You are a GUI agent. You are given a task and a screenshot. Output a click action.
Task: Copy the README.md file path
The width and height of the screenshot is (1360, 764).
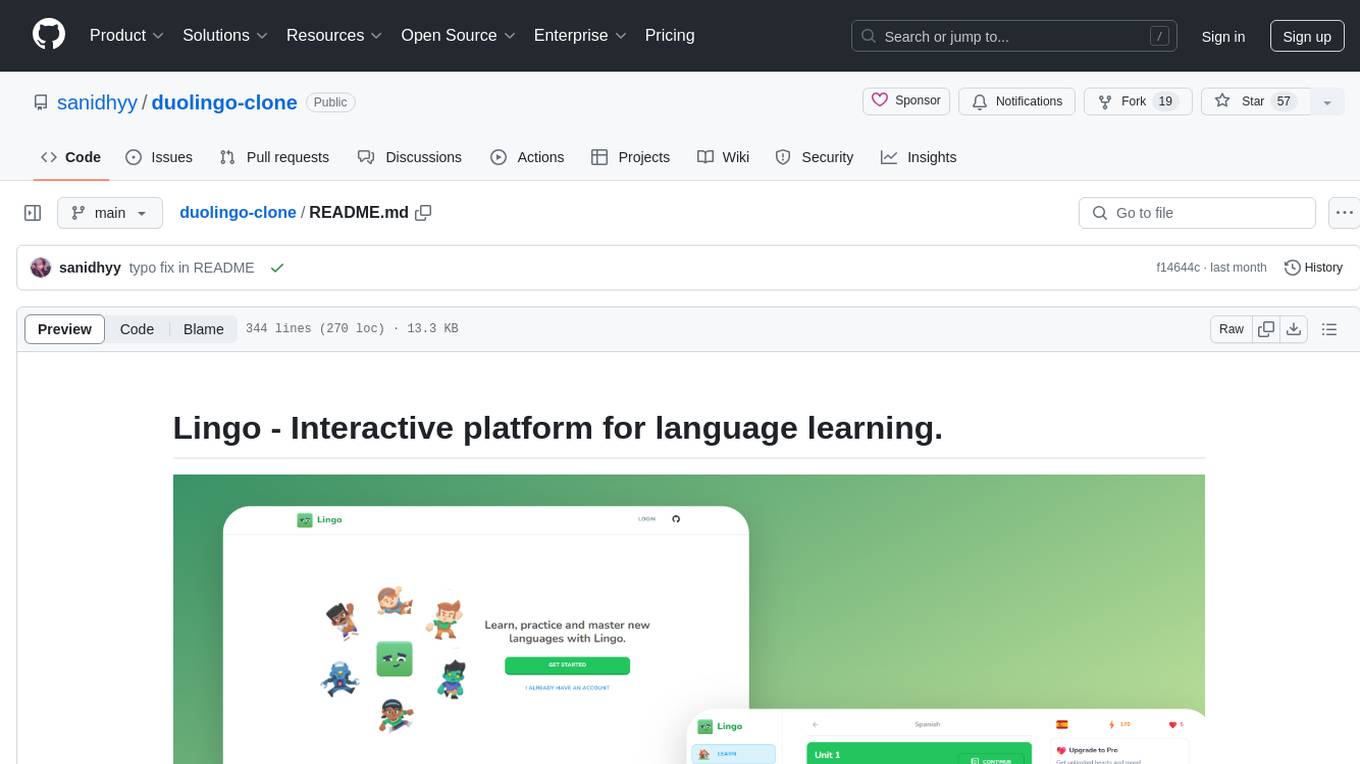(423, 213)
